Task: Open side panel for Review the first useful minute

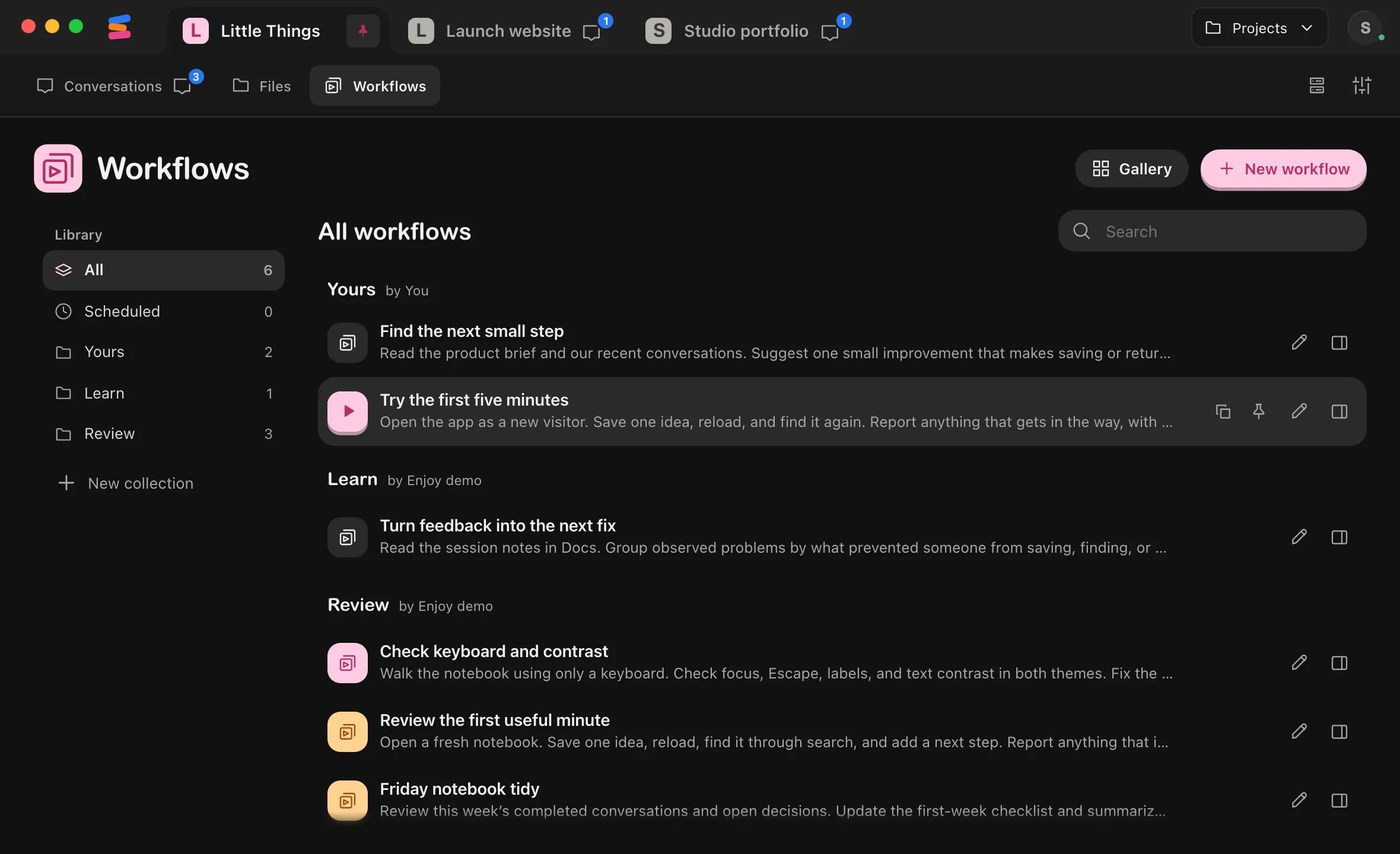Action: [1339, 731]
